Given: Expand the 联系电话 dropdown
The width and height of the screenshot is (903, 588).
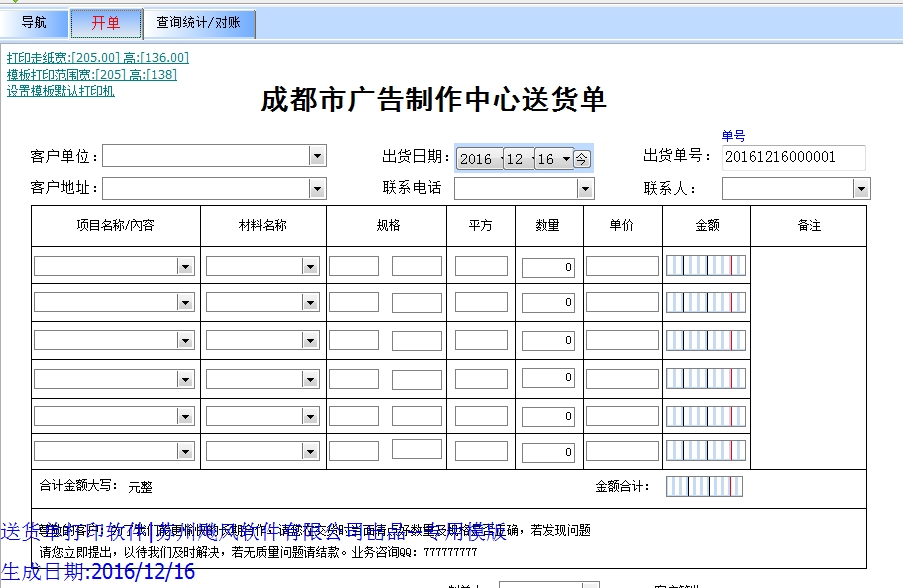Looking at the screenshot, I should (585, 188).
